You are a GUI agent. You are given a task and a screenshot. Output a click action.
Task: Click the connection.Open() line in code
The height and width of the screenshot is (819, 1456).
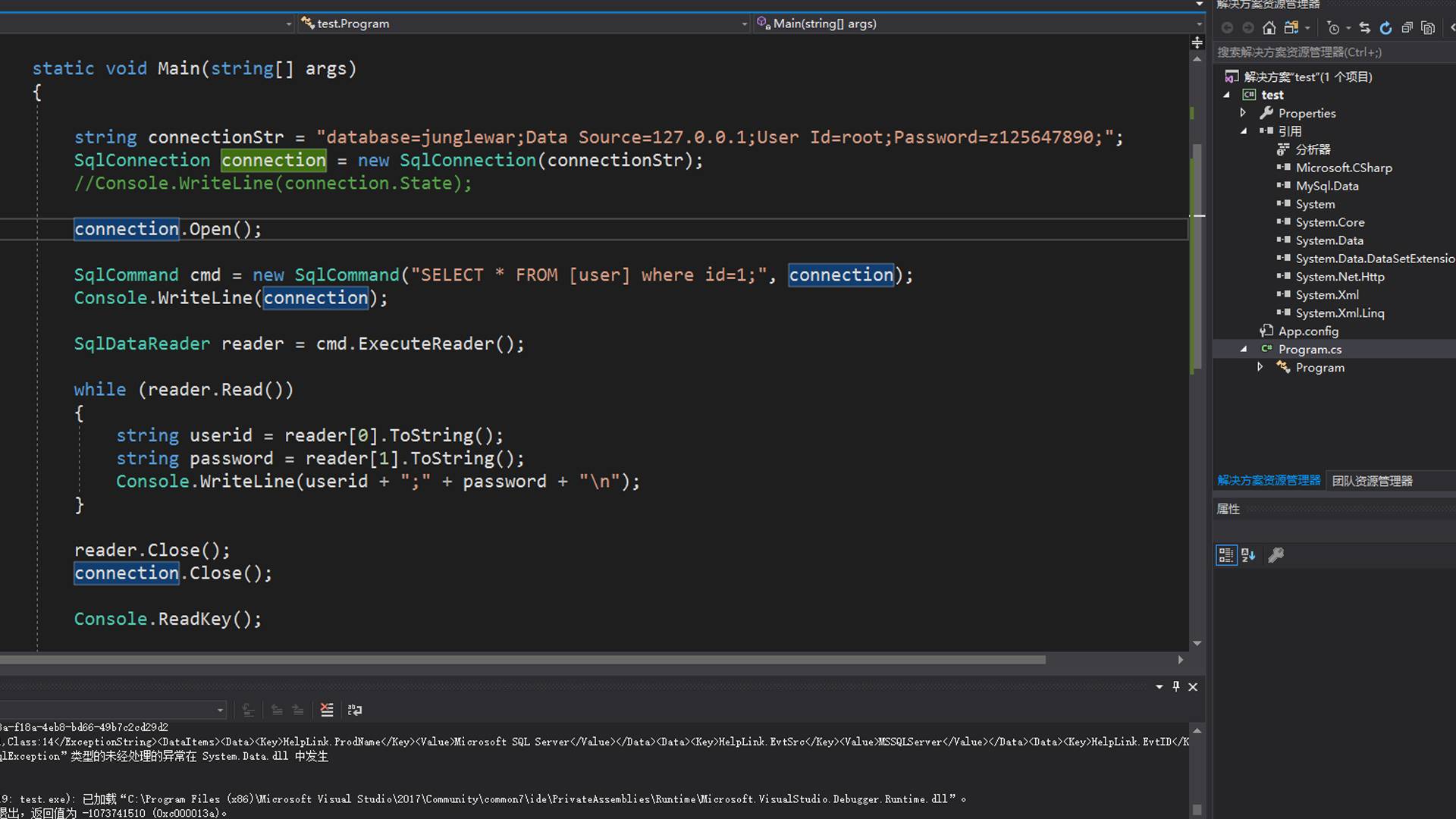point(168,229)
